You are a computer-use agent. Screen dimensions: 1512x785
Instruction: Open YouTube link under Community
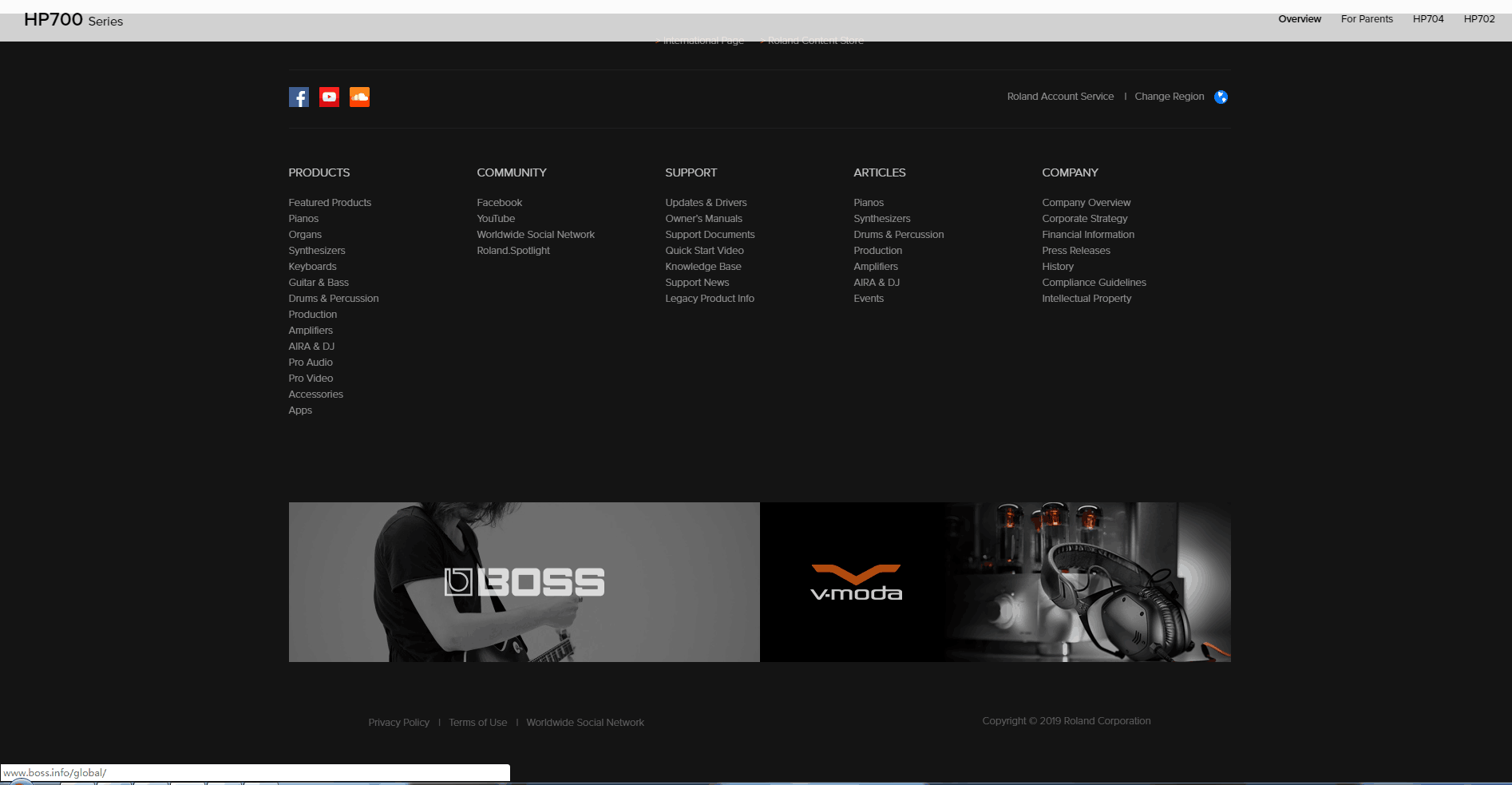(x=496, y=219)
